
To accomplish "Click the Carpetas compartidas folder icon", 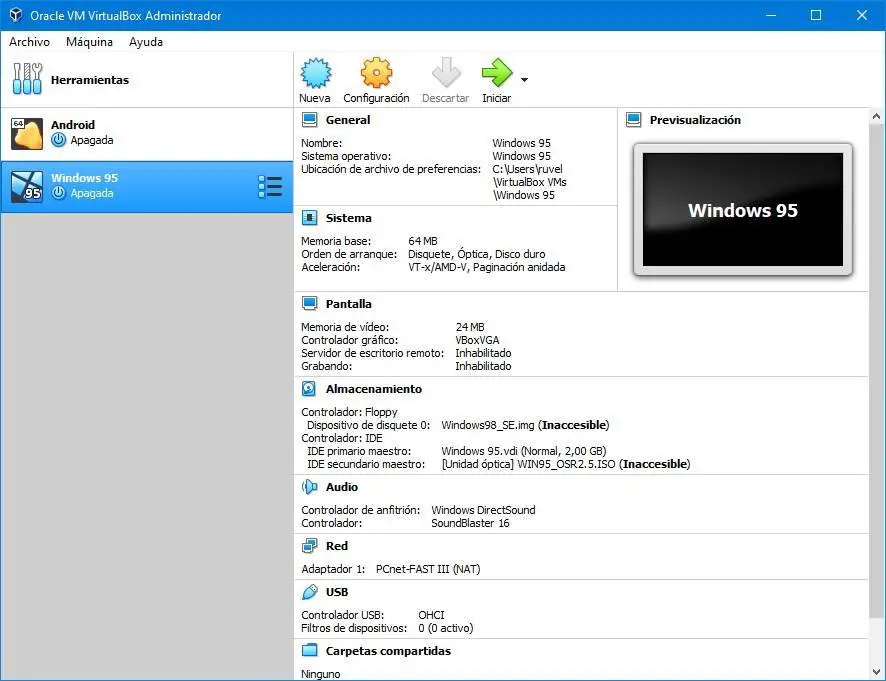I will tap(309, 650).
